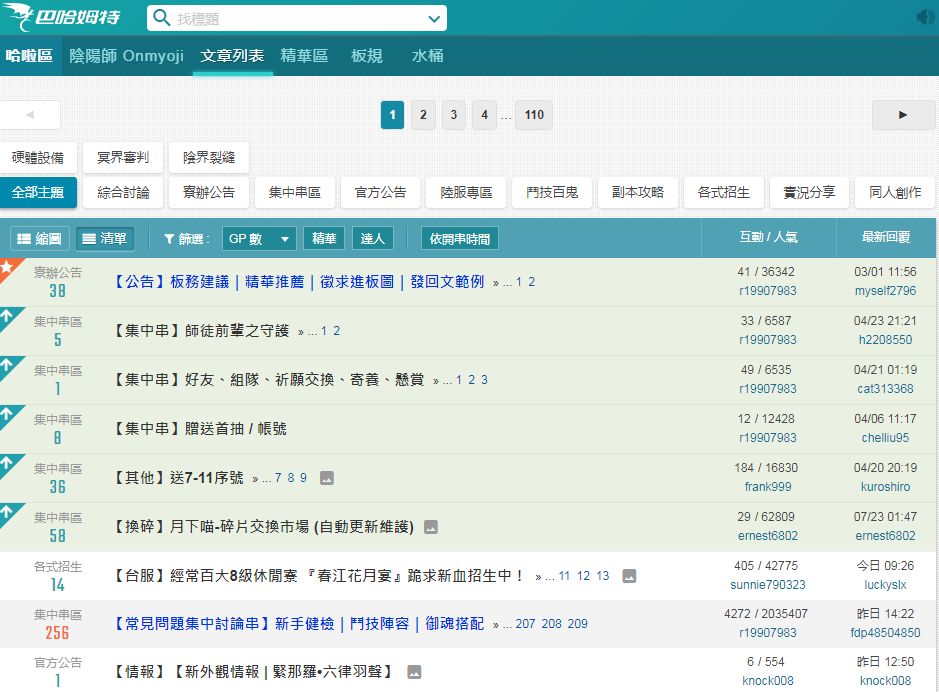Click image icon on 送7-11序號 thread
939x692 pixels.
click(x=326, y=478)
